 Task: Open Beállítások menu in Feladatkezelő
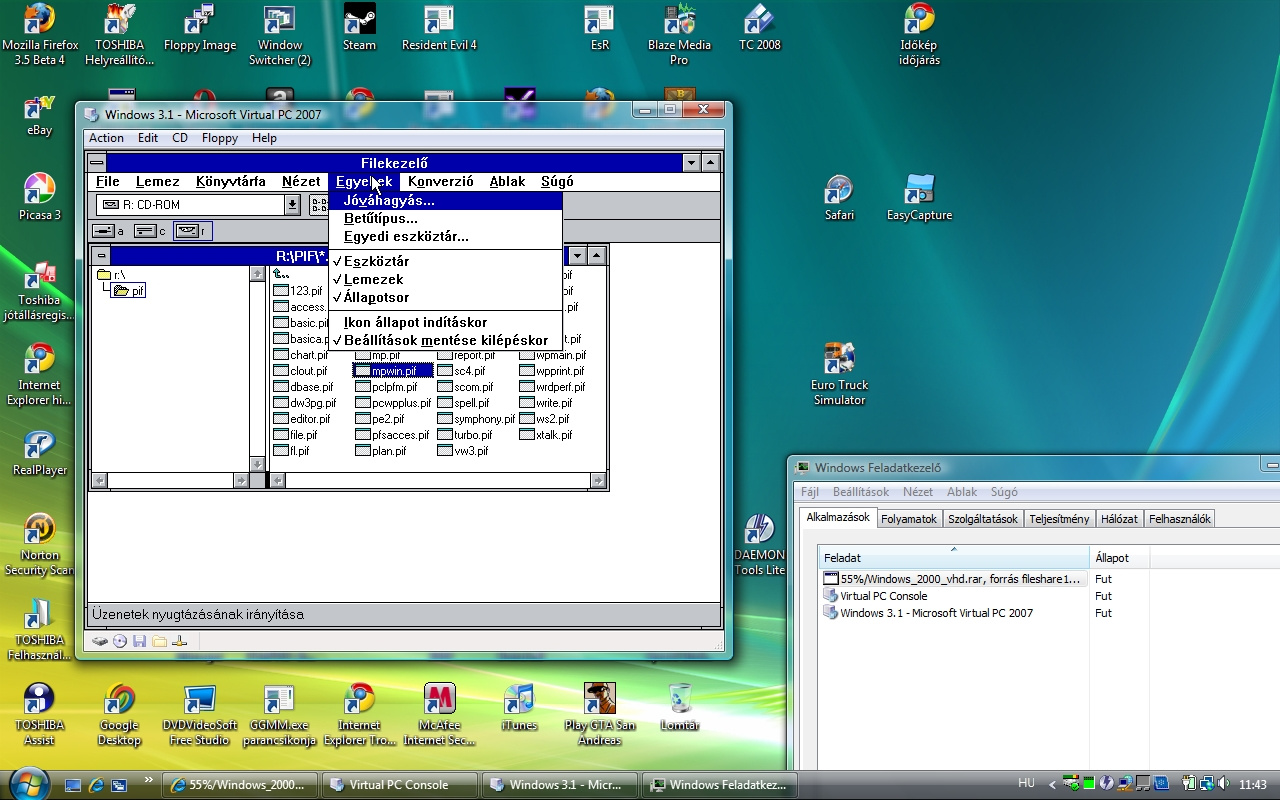[x=861, y=492]
